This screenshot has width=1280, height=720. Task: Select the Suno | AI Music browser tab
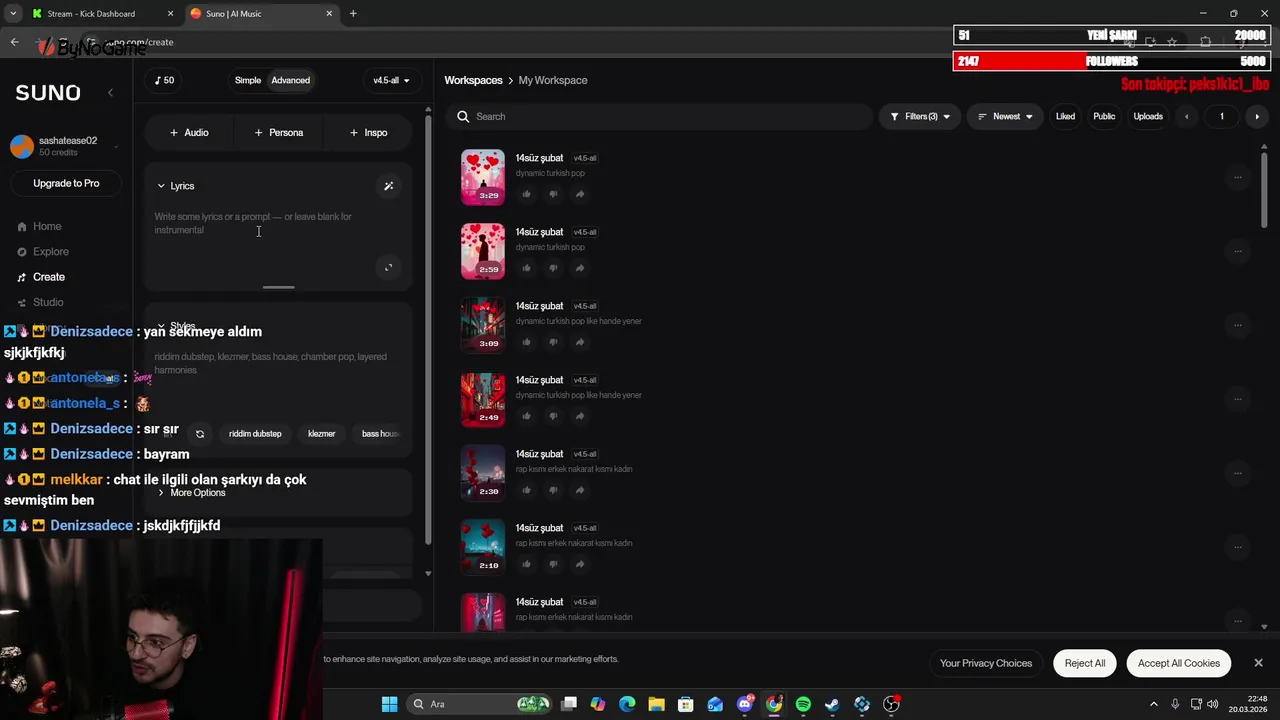[262, 14]
